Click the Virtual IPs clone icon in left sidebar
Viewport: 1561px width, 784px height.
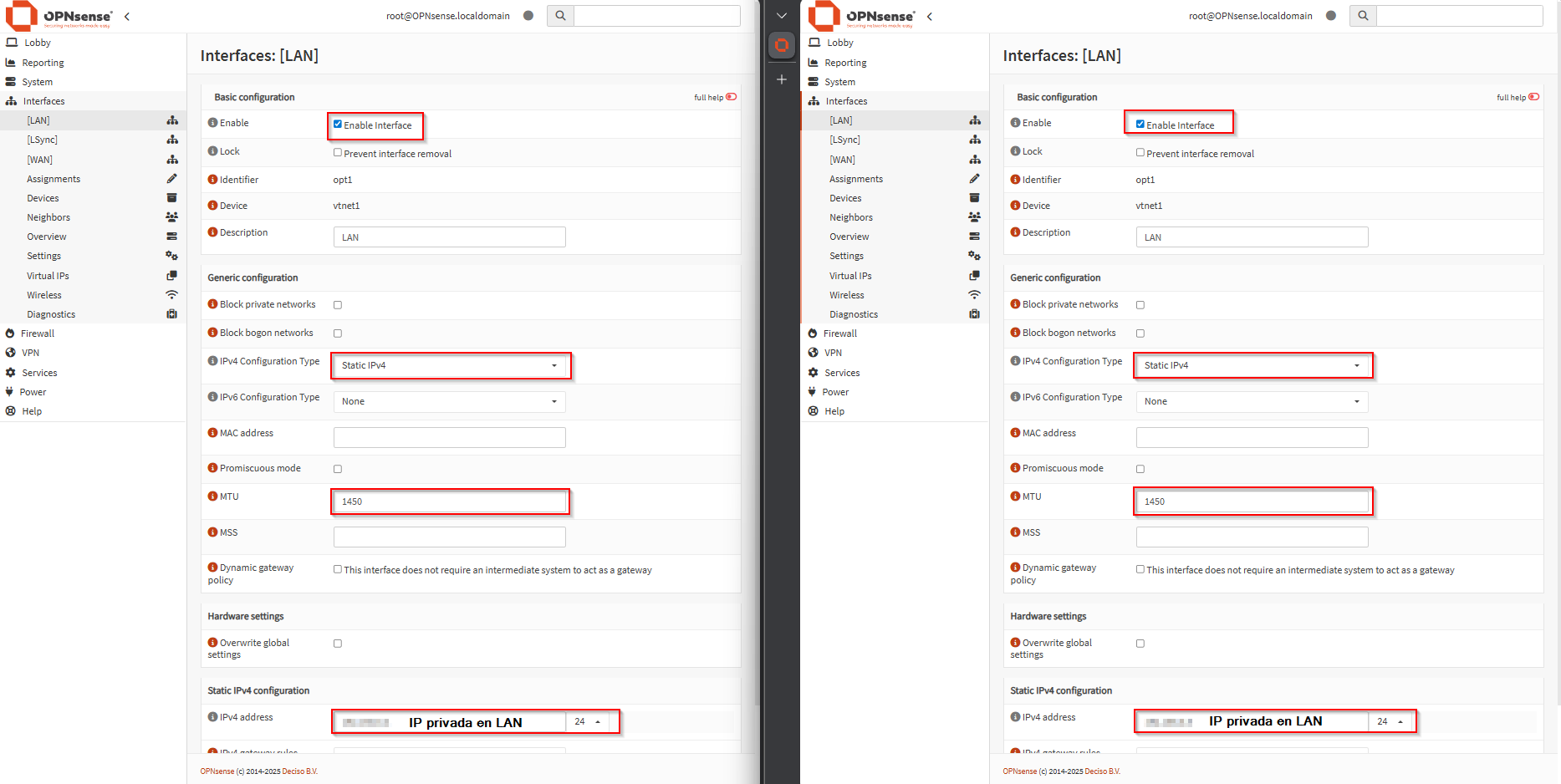pos(172,276)
